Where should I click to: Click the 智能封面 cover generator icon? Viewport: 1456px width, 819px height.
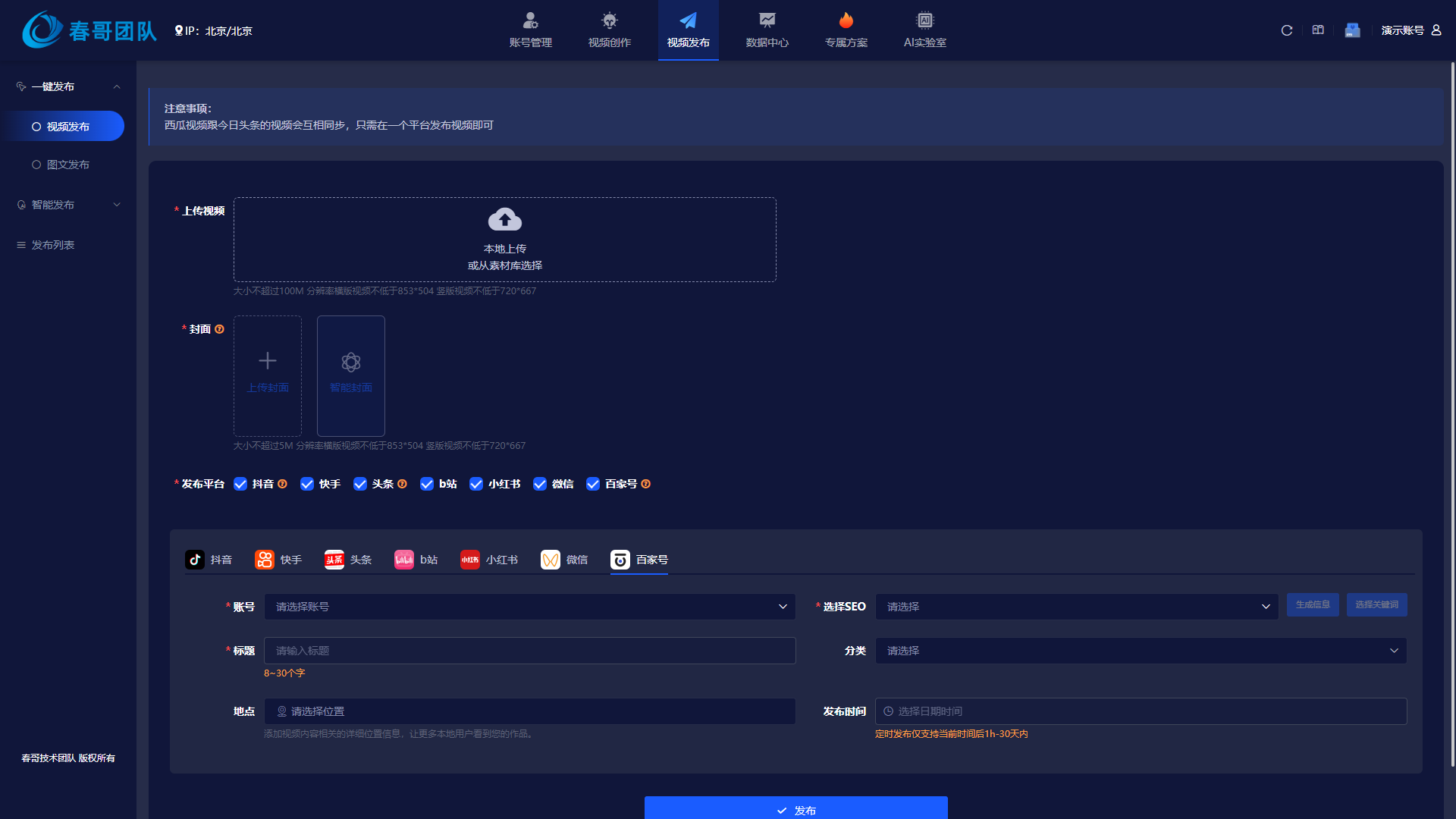[350, 362]
